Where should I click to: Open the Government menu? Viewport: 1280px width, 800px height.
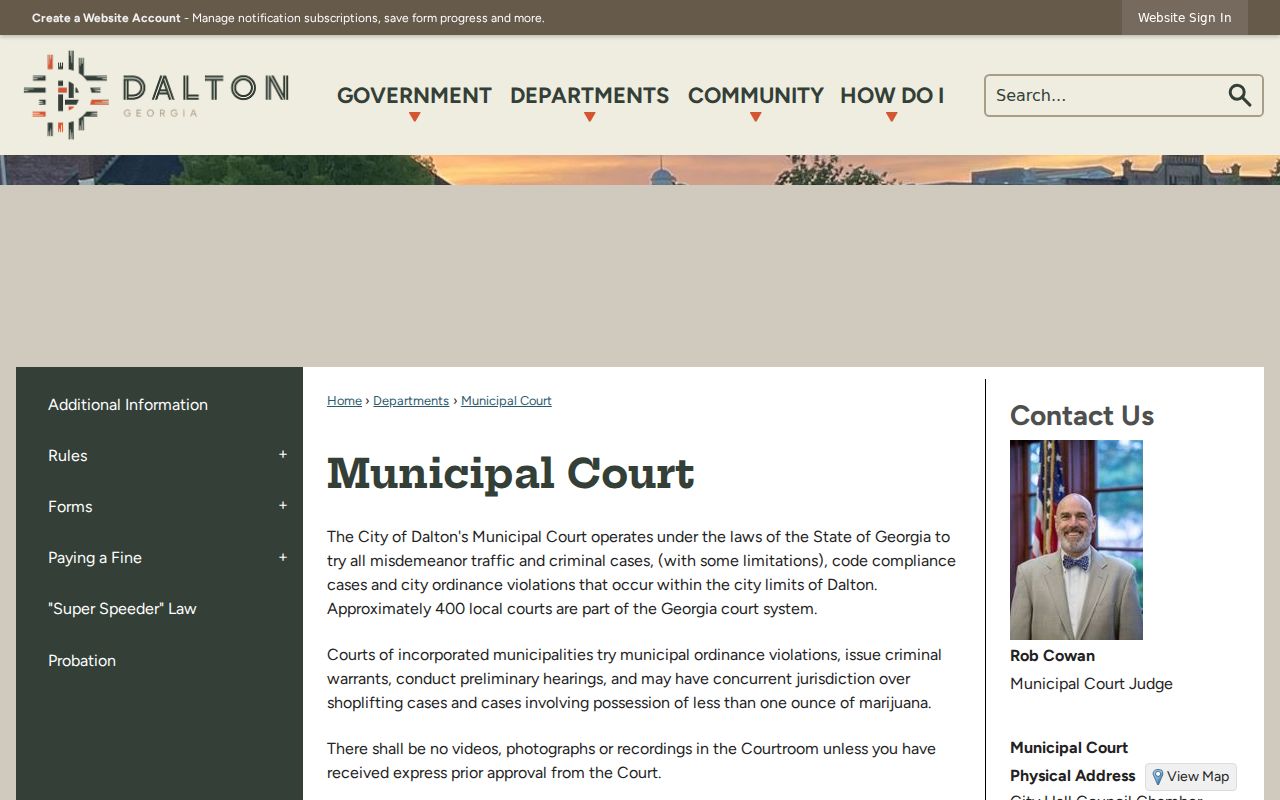click(414, 96)
